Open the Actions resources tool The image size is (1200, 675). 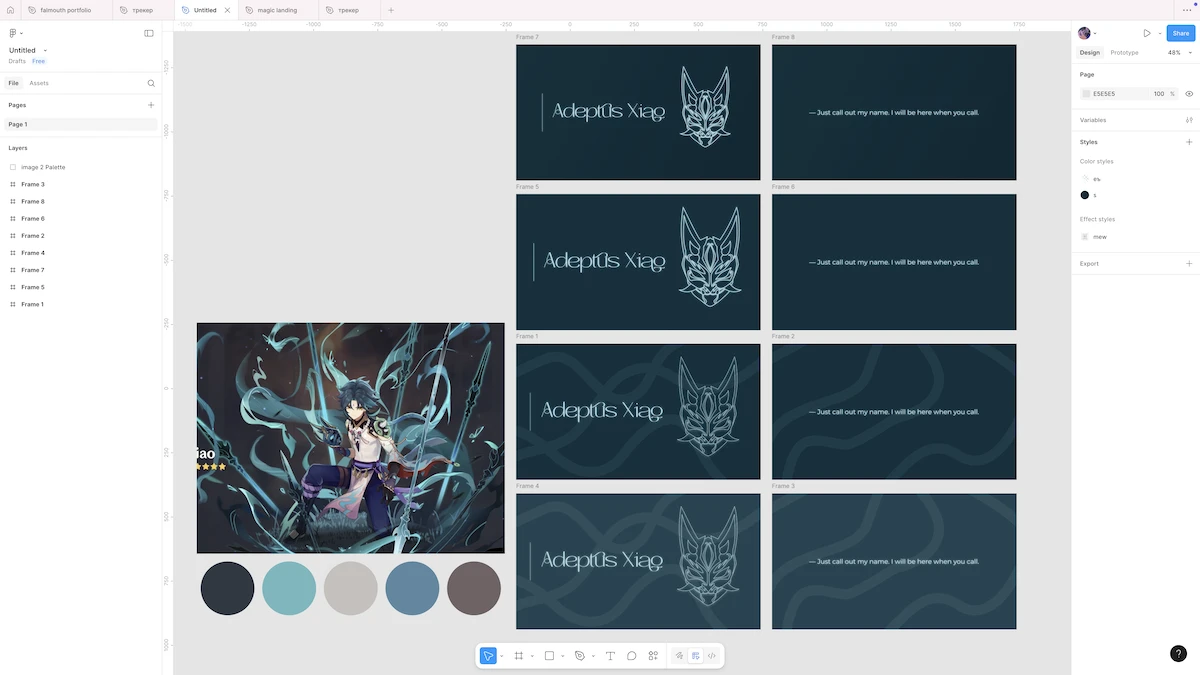tap(653, 656)
